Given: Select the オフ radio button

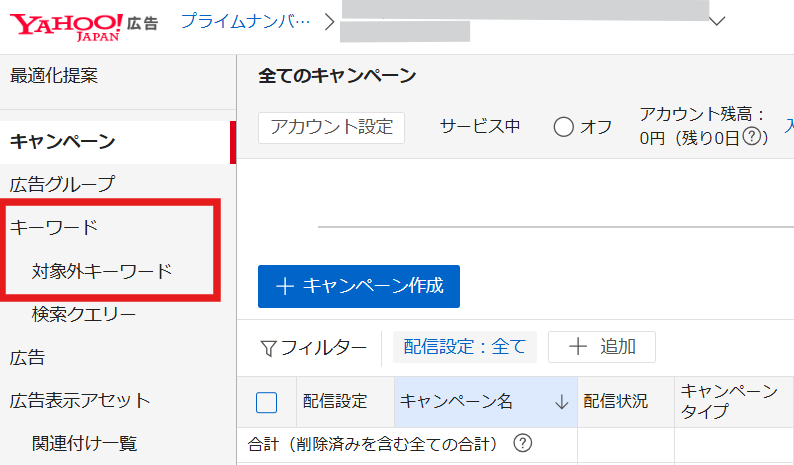Looking at the screenshot, I should 563,127.
